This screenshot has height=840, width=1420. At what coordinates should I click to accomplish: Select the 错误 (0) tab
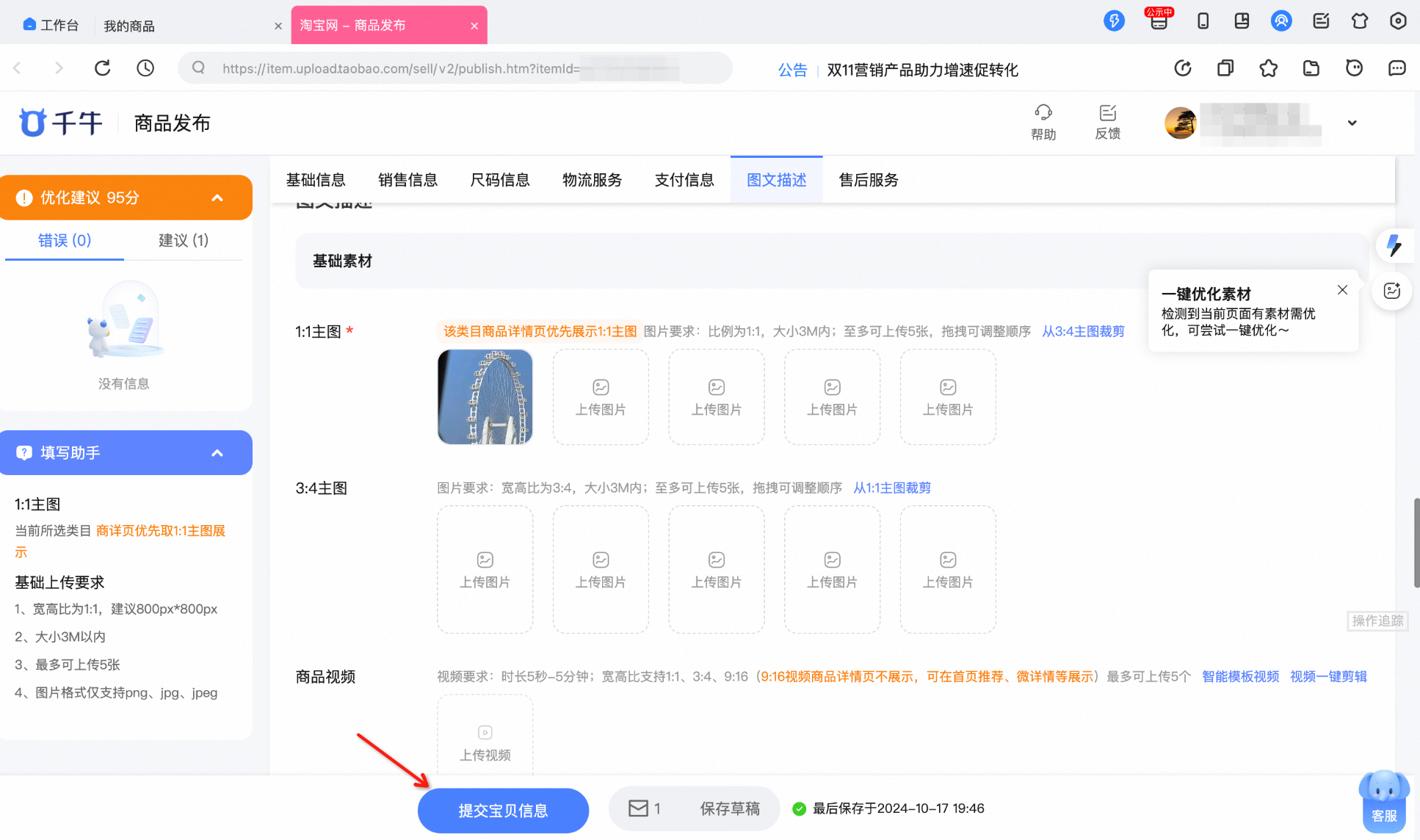click(65, 240)
